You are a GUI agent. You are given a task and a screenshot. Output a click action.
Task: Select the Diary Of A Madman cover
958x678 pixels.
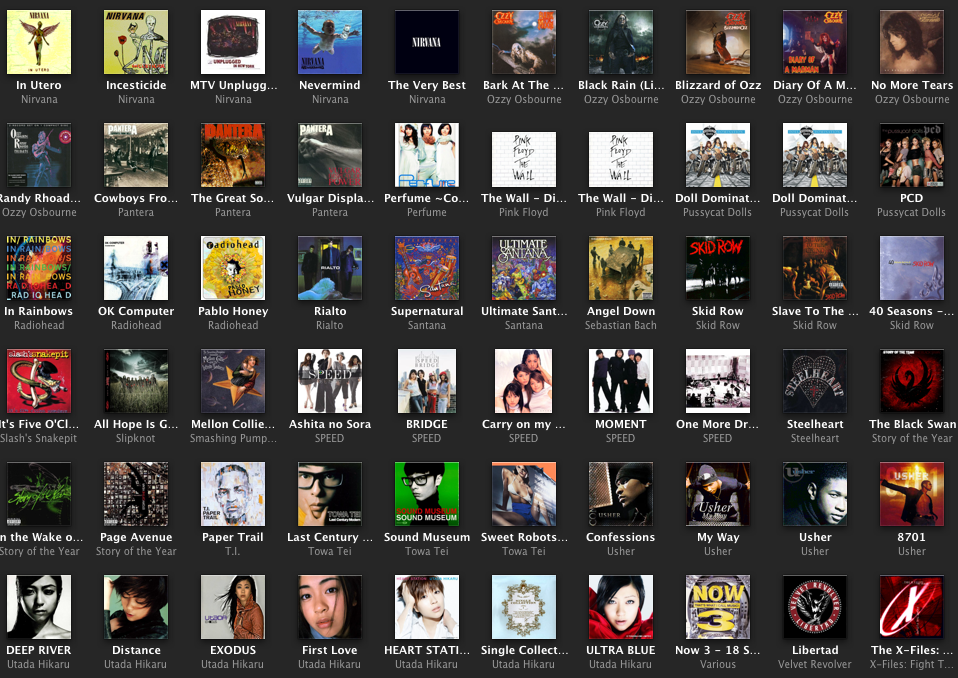point(815,42)
